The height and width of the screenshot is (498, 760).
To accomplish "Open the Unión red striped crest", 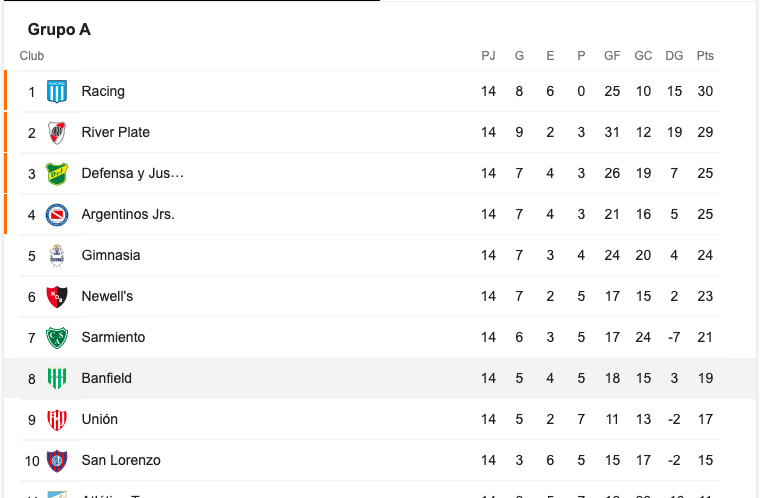I will click(x=57, y=419).
